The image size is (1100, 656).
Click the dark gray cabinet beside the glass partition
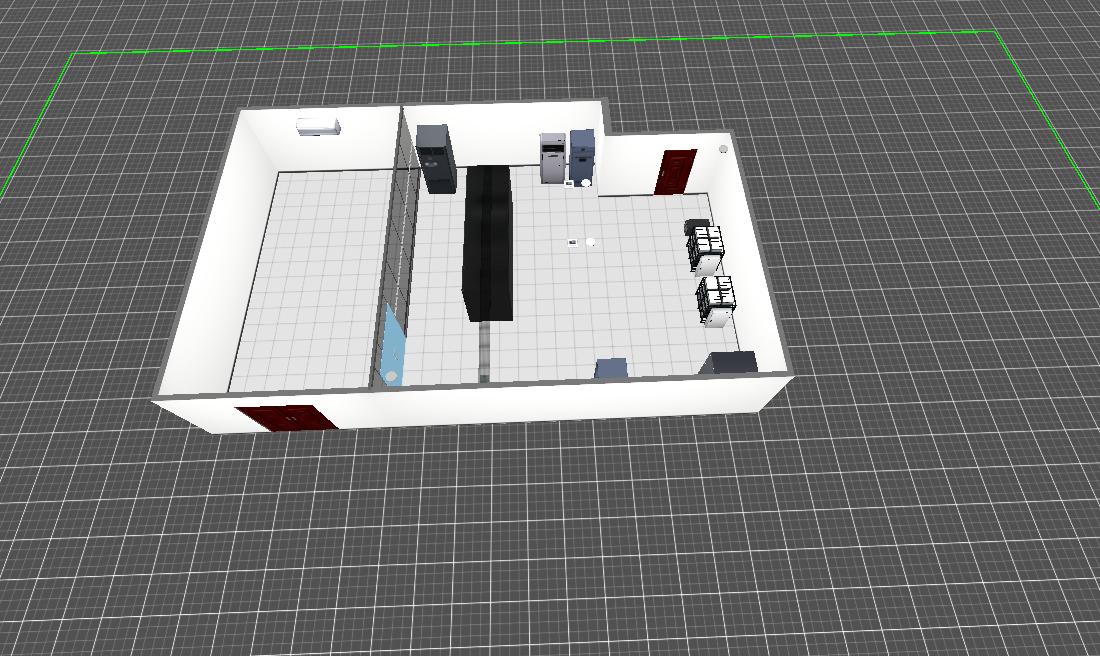pos(435,159)
